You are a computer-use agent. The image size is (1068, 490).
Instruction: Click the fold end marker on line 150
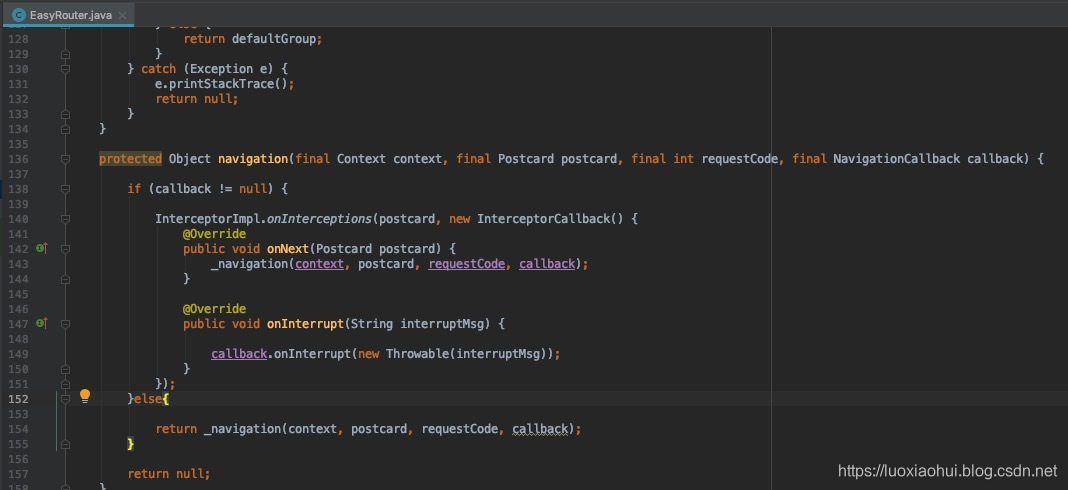pyautogui.click(x=65, y=369)
